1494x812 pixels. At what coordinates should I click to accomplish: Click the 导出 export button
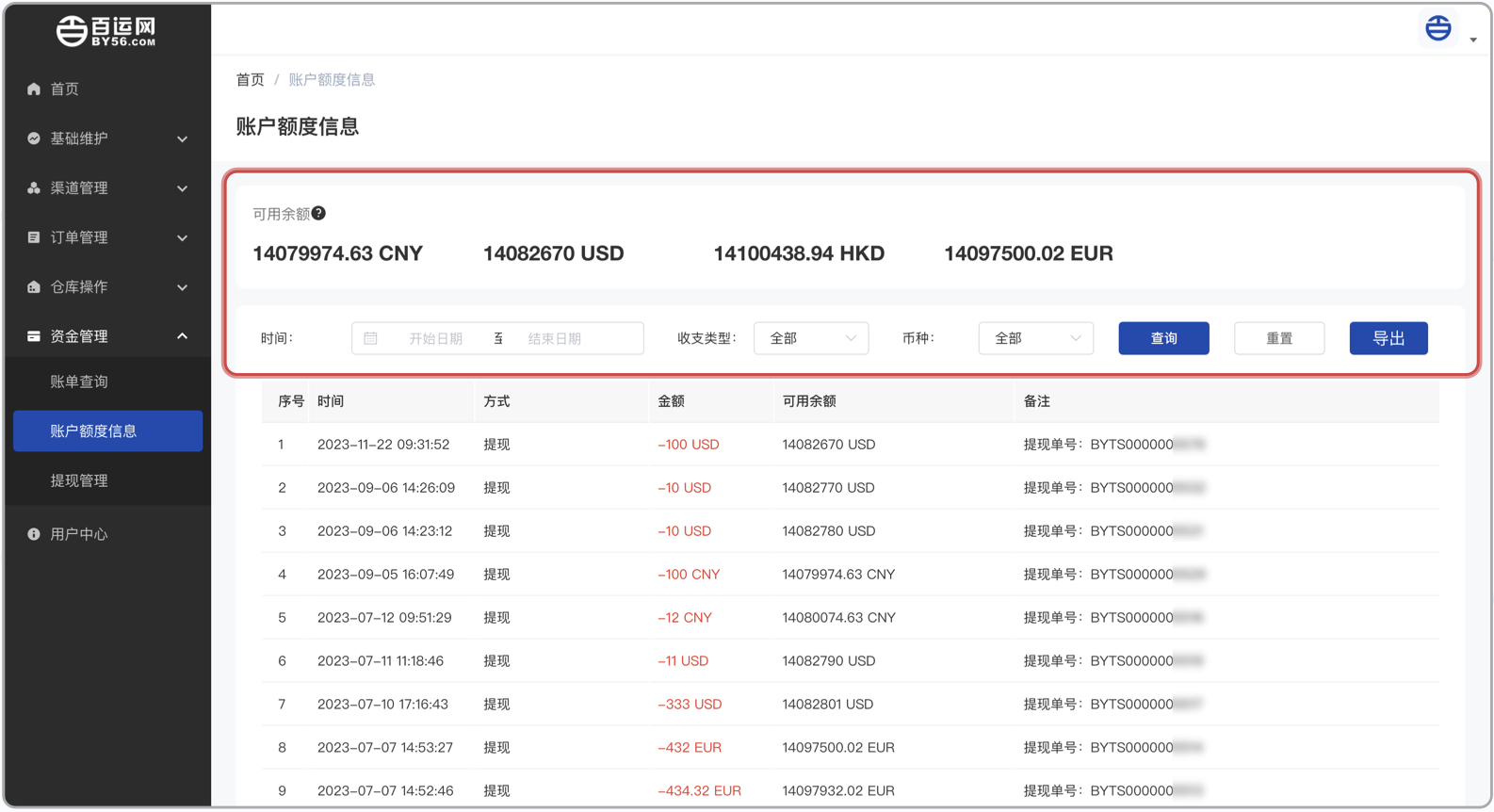[1388, 338]
